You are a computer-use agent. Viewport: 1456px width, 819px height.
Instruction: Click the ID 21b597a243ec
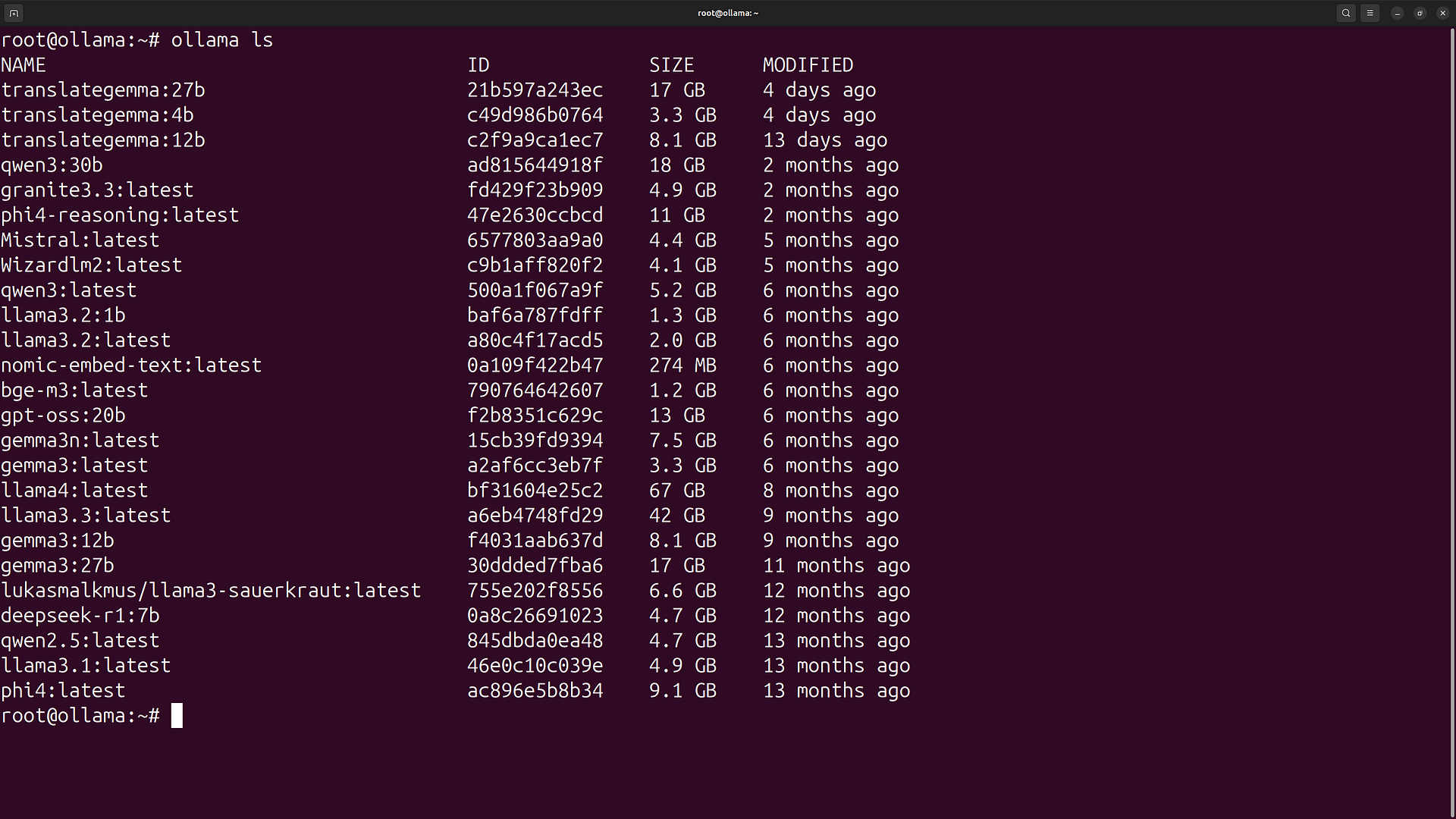tap(535, 90)
